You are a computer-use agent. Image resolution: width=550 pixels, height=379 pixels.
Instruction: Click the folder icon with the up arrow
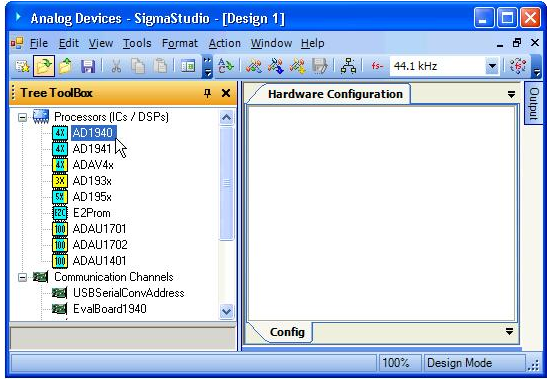pyautogui.click(x=66, y=66)
